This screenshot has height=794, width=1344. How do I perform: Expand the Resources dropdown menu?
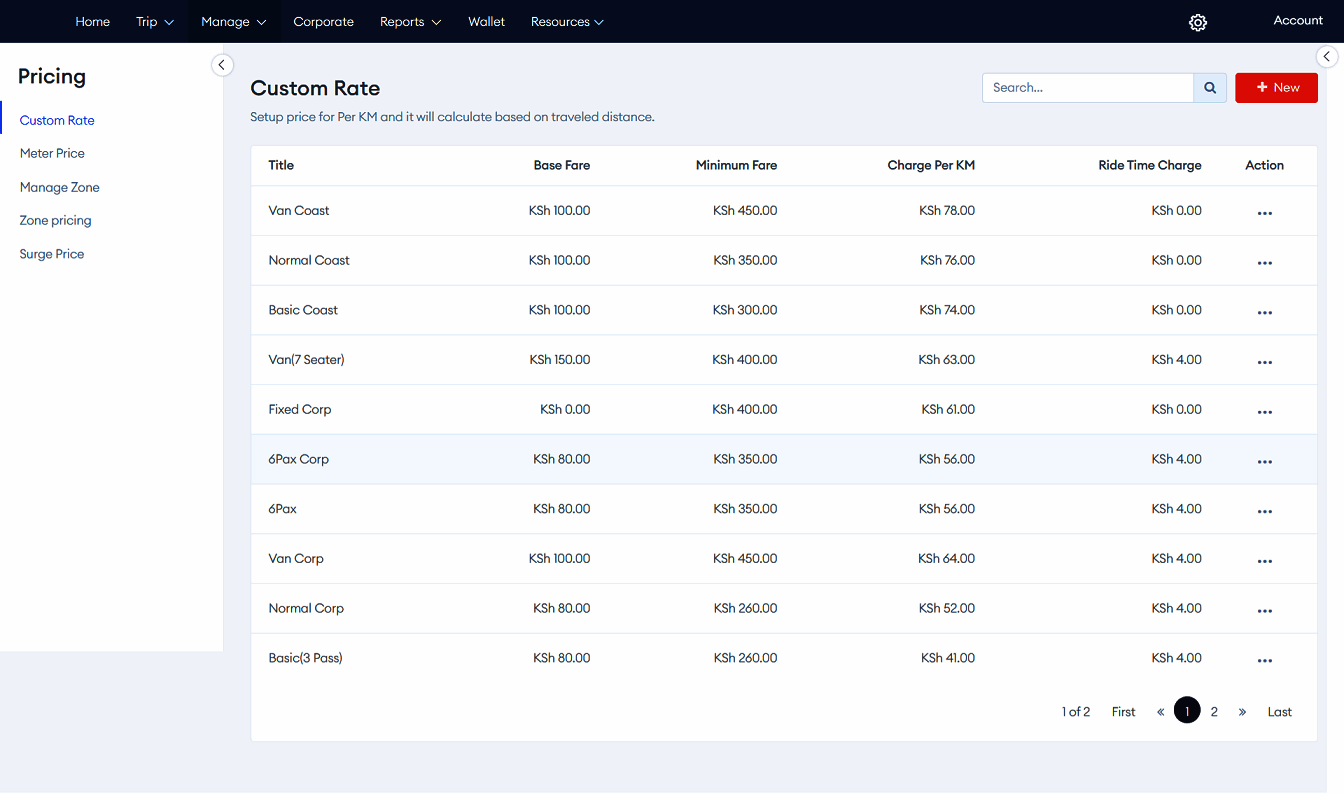point(567,22)
